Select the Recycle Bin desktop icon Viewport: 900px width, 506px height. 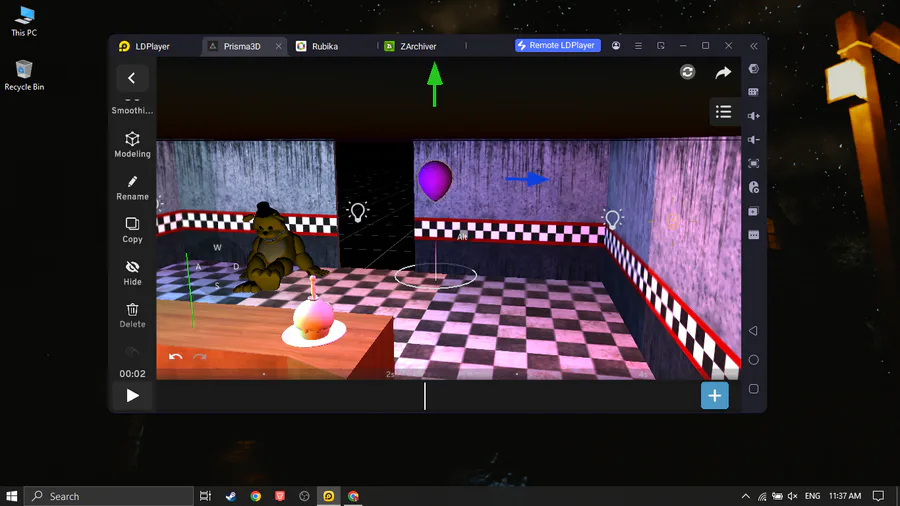(24, 75)
